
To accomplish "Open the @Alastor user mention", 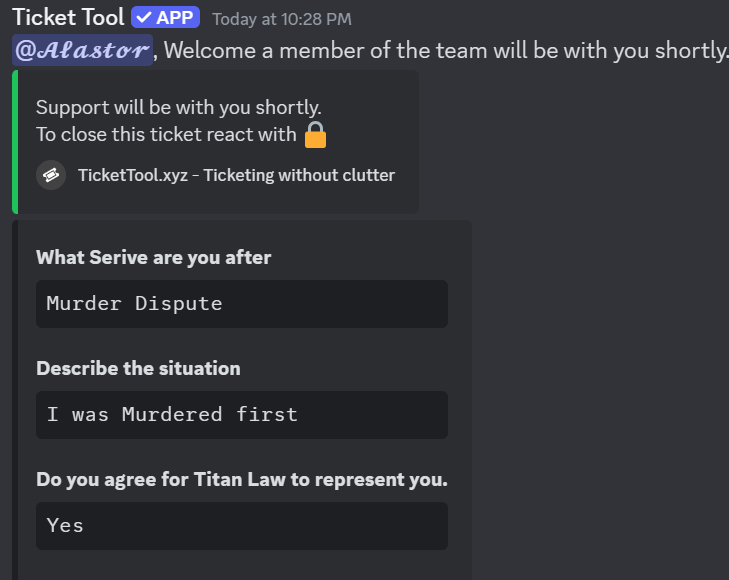I will 82,50.
